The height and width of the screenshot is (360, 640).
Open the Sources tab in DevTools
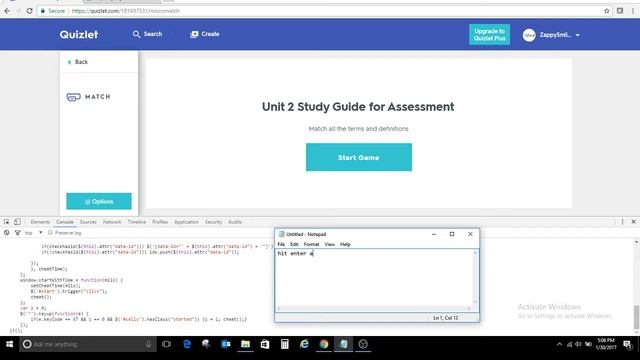tap(88, 222)
